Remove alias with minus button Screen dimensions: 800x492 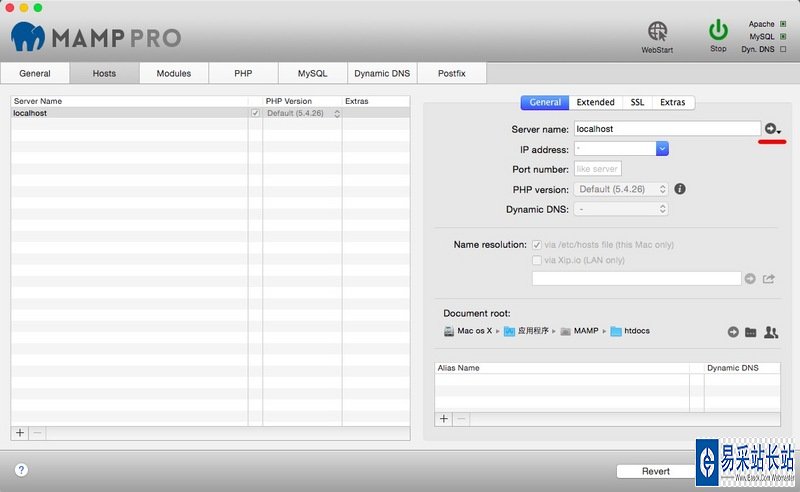[x=461, y=419]
